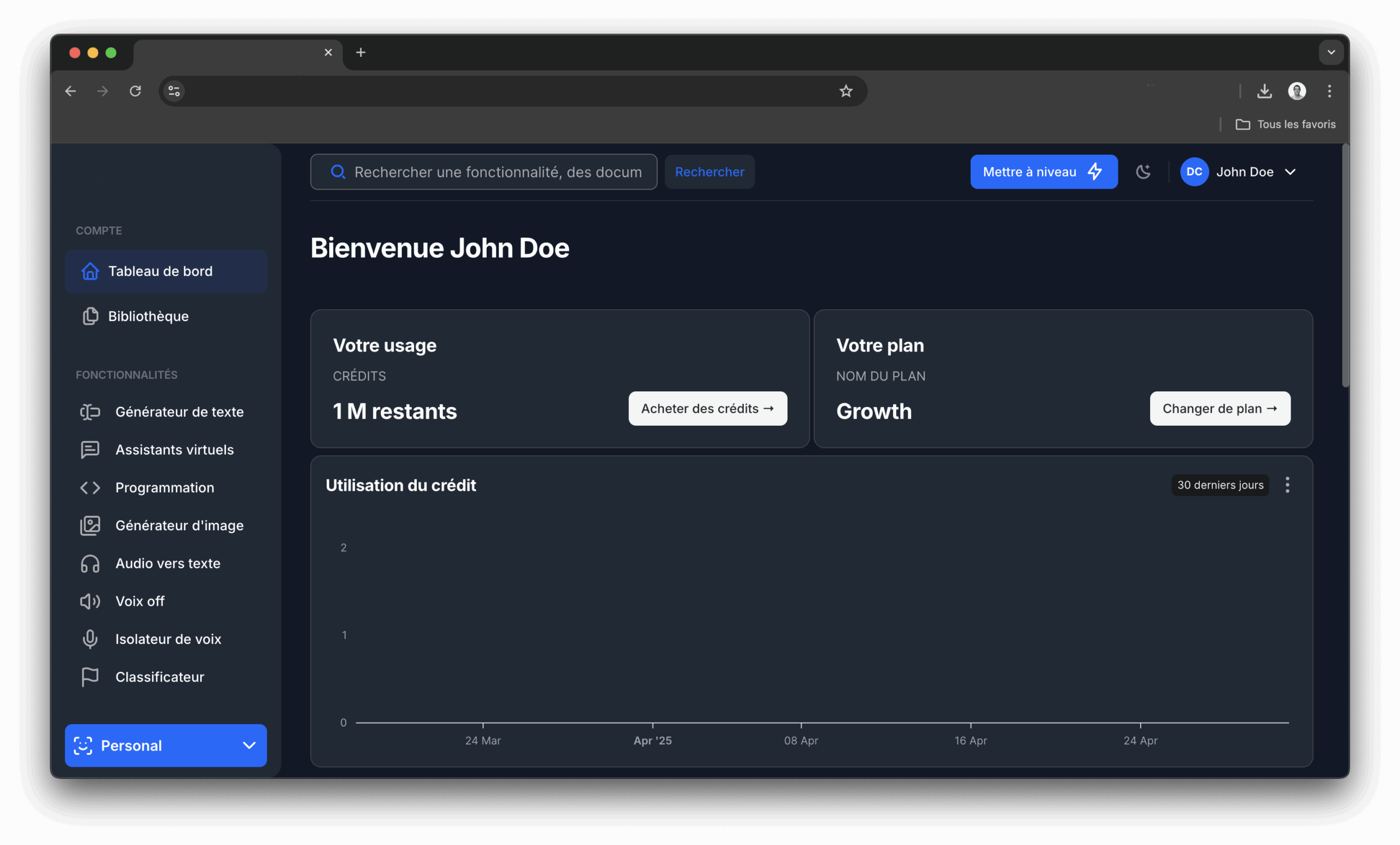
Task: Open Assistants virtuels chat icon
Action: coord(90,450)
